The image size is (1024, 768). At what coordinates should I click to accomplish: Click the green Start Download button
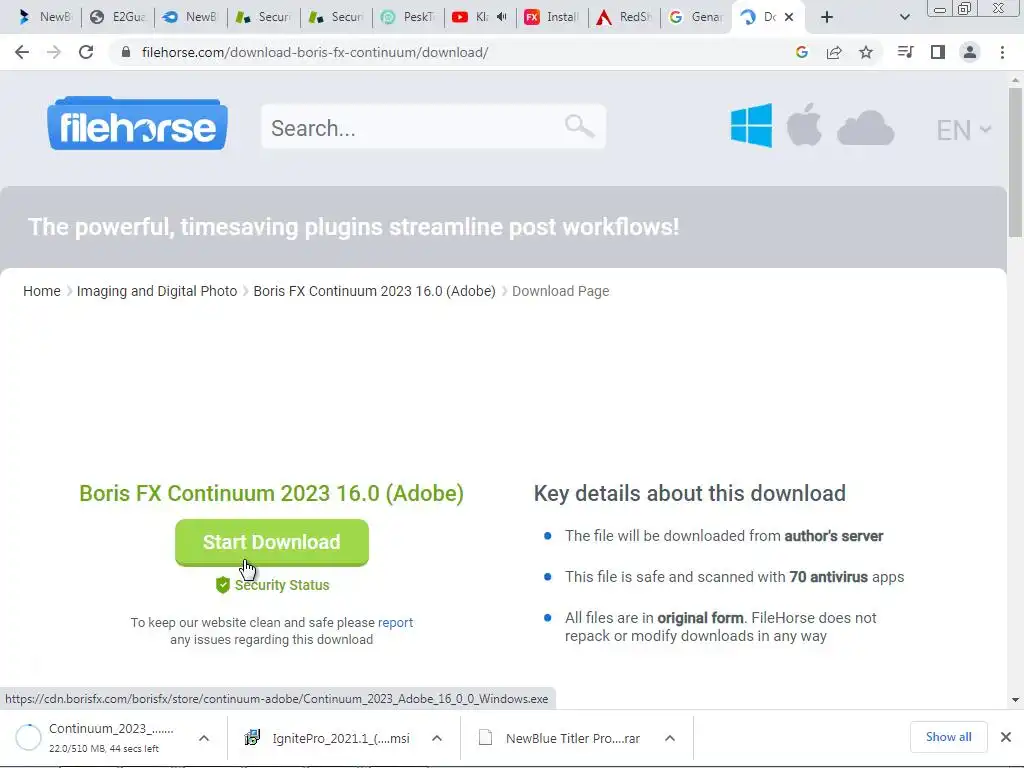[272, 542]
